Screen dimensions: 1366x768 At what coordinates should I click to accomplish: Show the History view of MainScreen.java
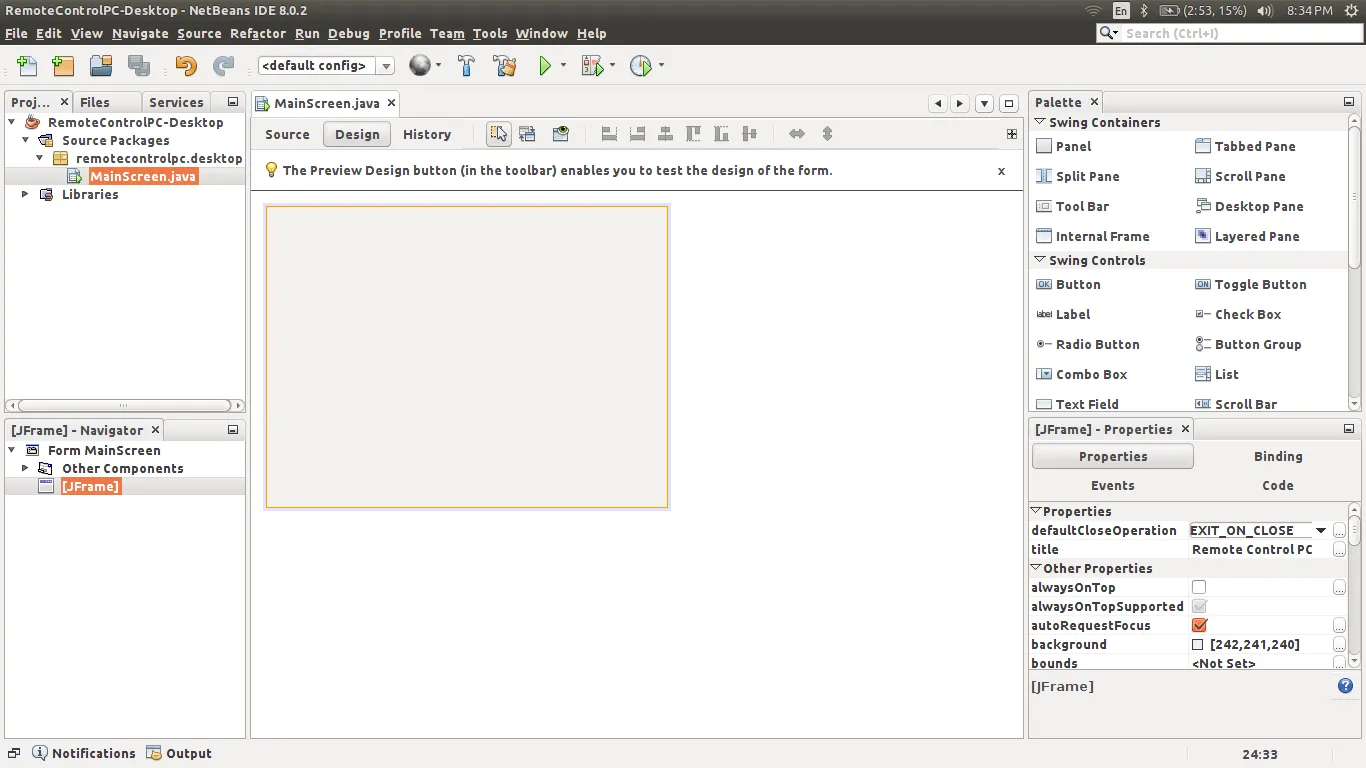tap(427, 134)
